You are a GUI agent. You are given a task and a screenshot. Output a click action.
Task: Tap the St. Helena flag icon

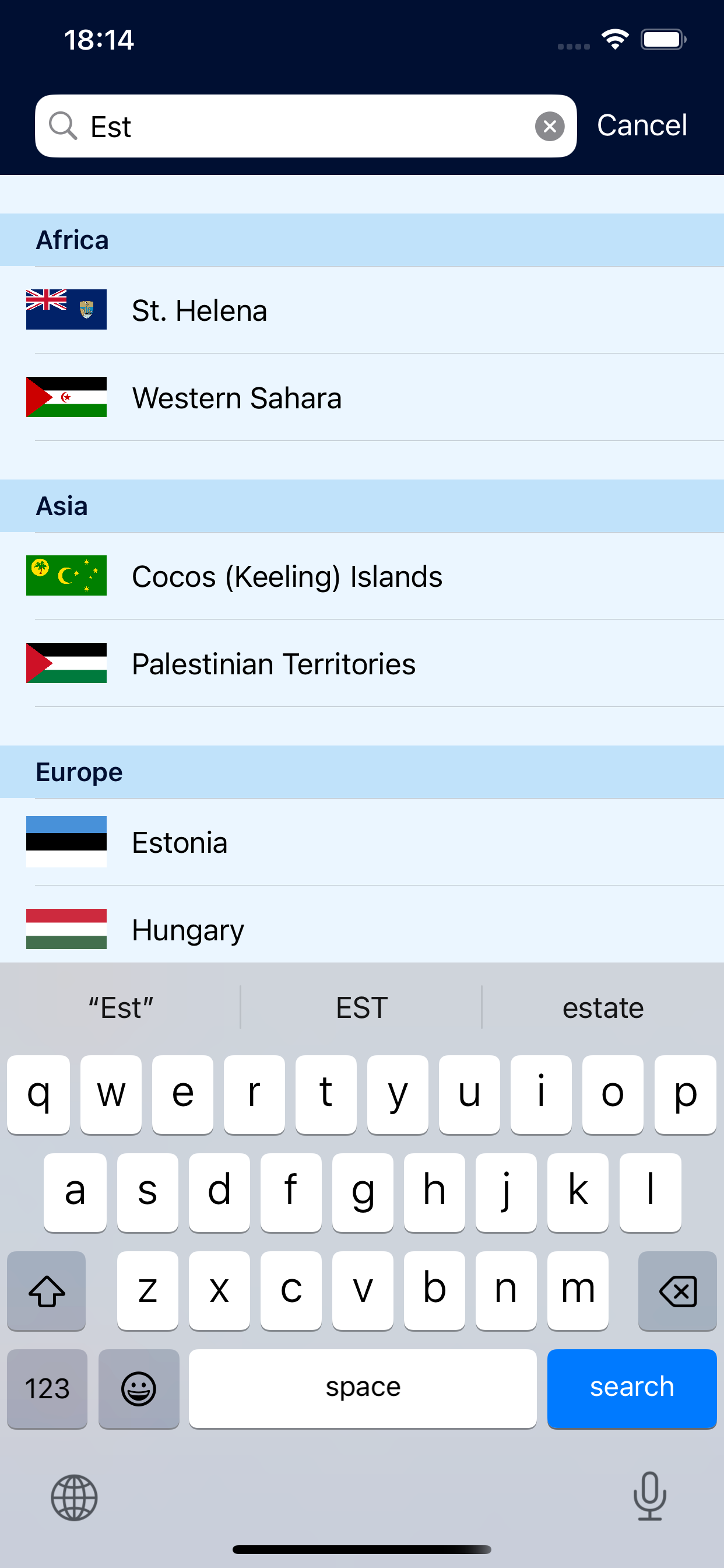pos(66,309)
